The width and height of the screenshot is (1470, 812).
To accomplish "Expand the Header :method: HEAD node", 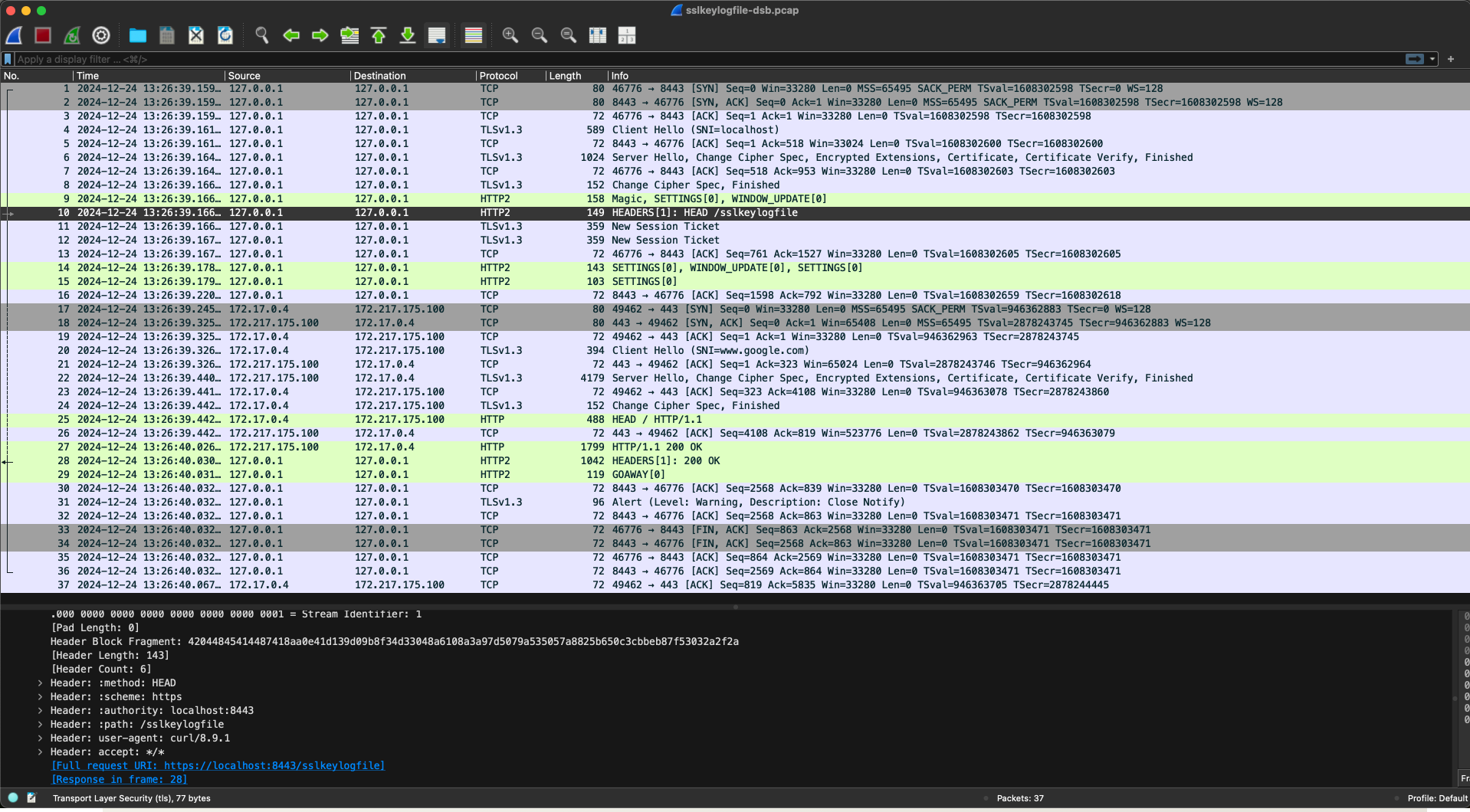I will point(40,683).
